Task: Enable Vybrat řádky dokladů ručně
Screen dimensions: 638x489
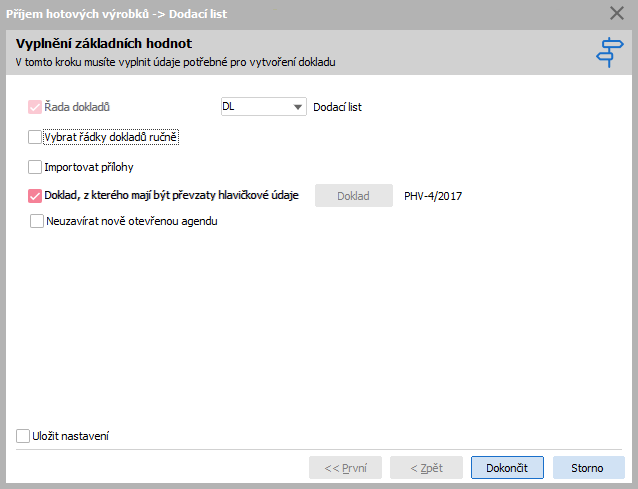Action: pos(35,137)
